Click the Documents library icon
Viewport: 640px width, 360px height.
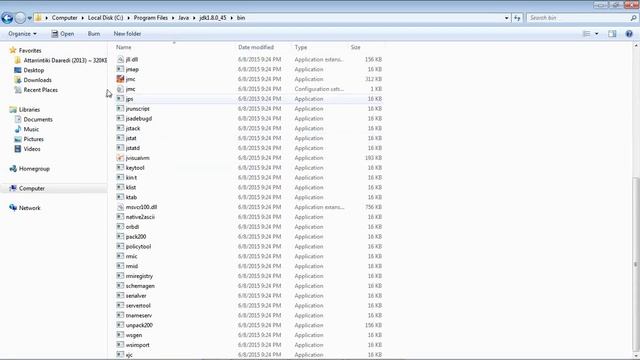[x=18, y=120]
